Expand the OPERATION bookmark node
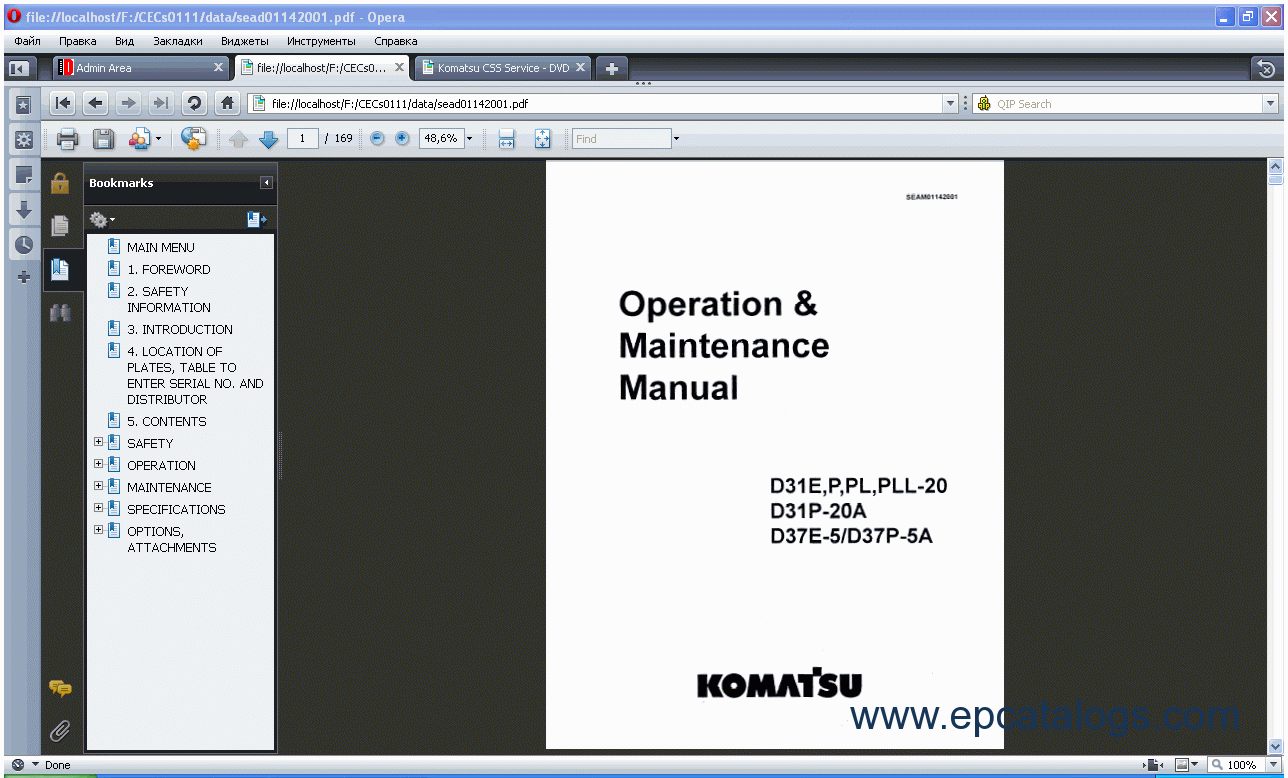 click(98, 464)
